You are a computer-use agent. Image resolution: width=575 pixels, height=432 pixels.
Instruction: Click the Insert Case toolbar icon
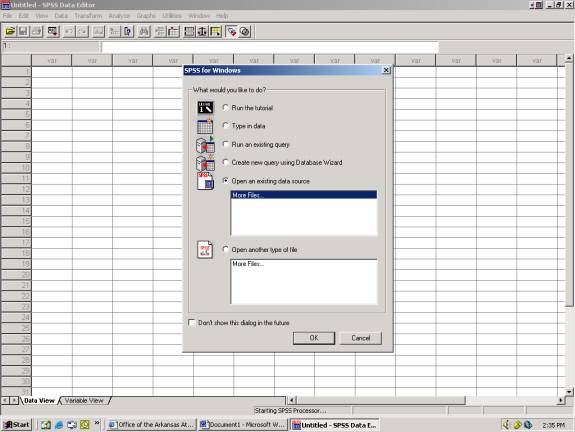coord(160,32)
